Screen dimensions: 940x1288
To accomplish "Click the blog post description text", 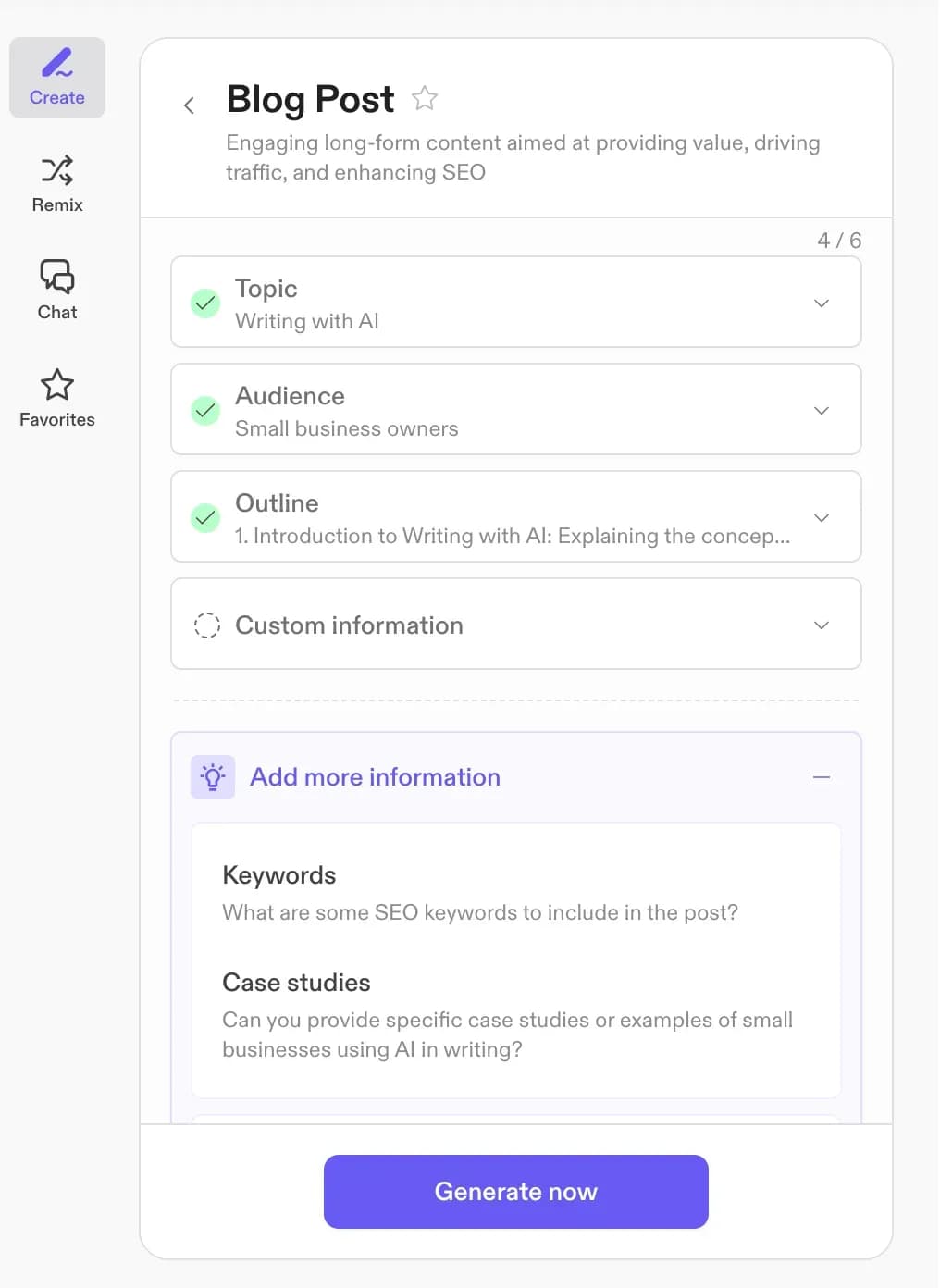I will pyautogui.click(x=524, y=157).
